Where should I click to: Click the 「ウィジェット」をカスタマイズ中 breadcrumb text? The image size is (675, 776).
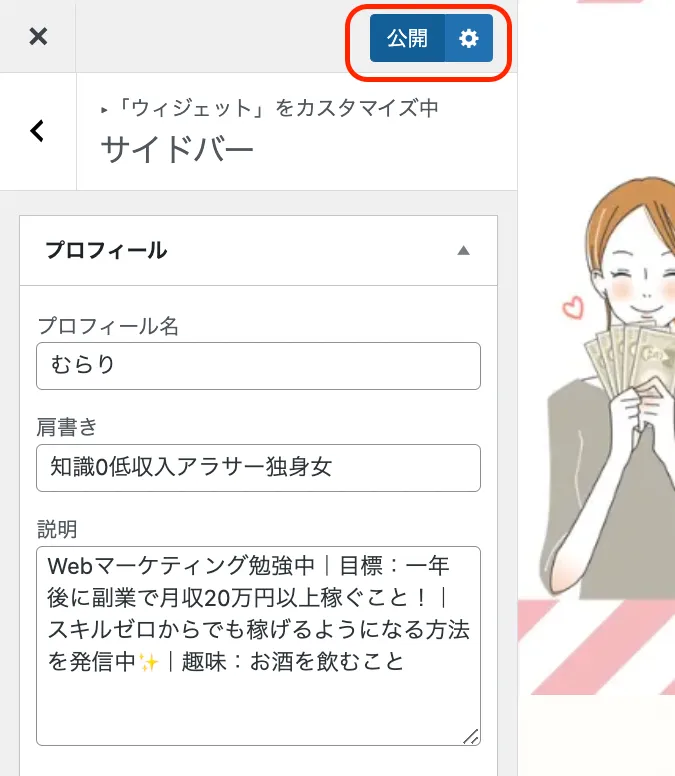pyautogui.click(x=277, y=108)
